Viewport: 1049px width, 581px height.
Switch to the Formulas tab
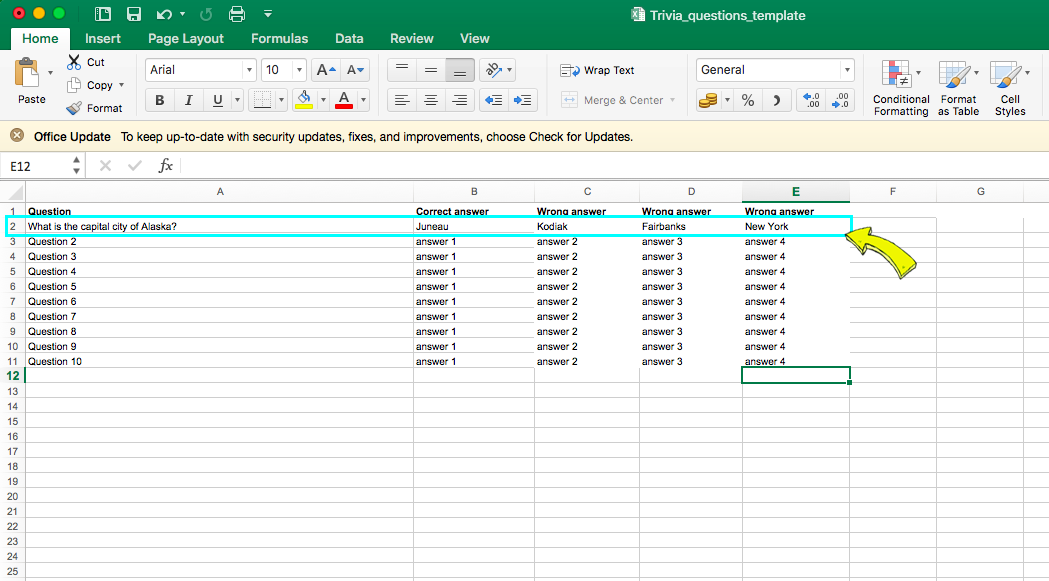(x=279, y=38)
